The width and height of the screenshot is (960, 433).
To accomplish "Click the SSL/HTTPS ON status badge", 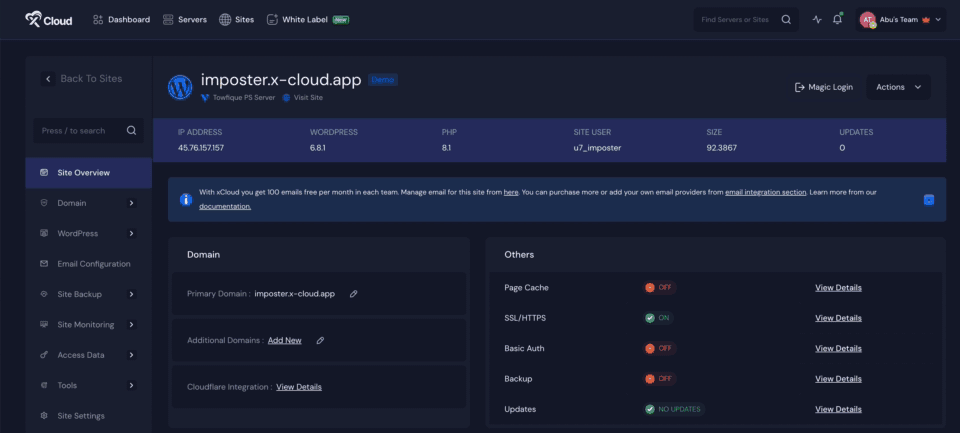I will 659,318.
